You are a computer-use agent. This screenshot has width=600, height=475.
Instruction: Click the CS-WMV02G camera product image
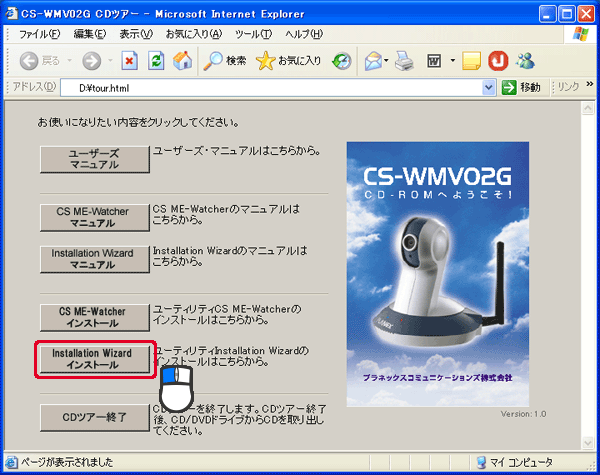tap(438, 274)
